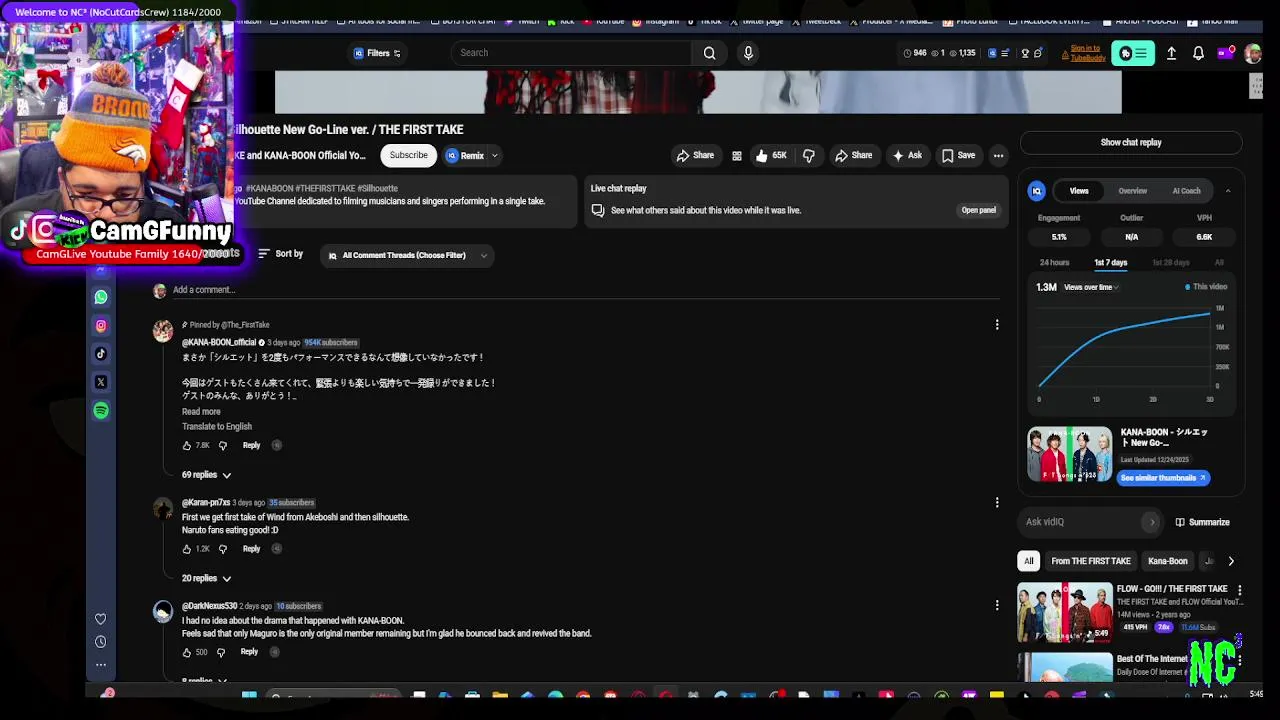Click Add a comment field
The height and width of the screenshot is (720, 1280).
point(585,290)
